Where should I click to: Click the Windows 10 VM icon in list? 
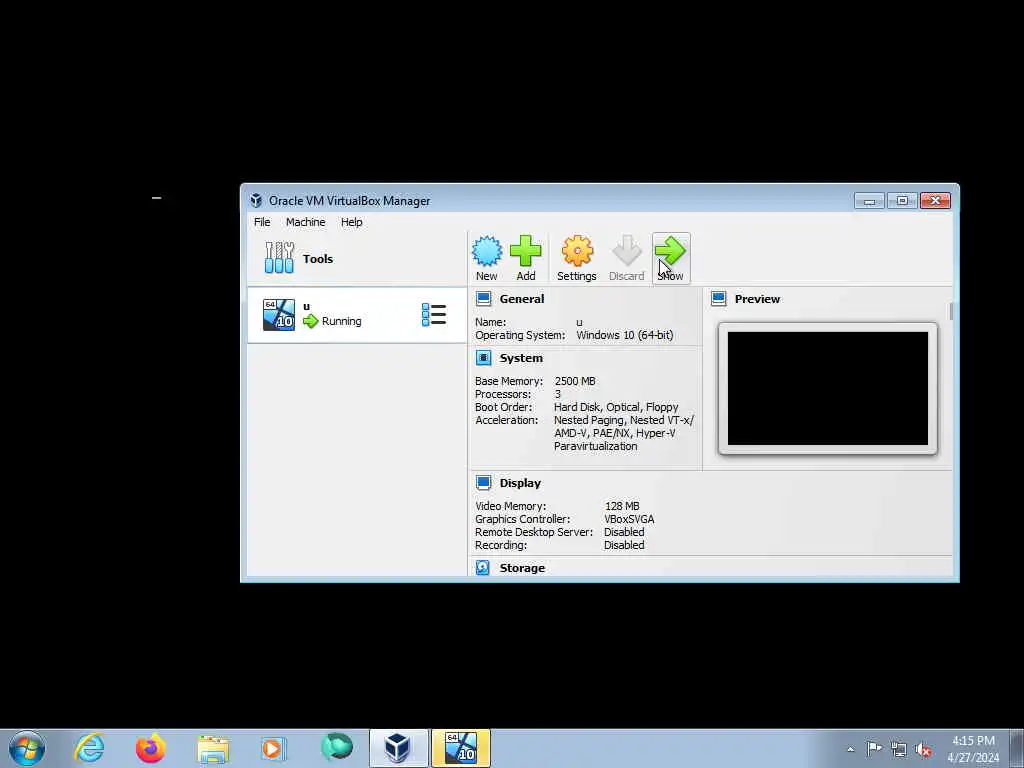point(279,315)
